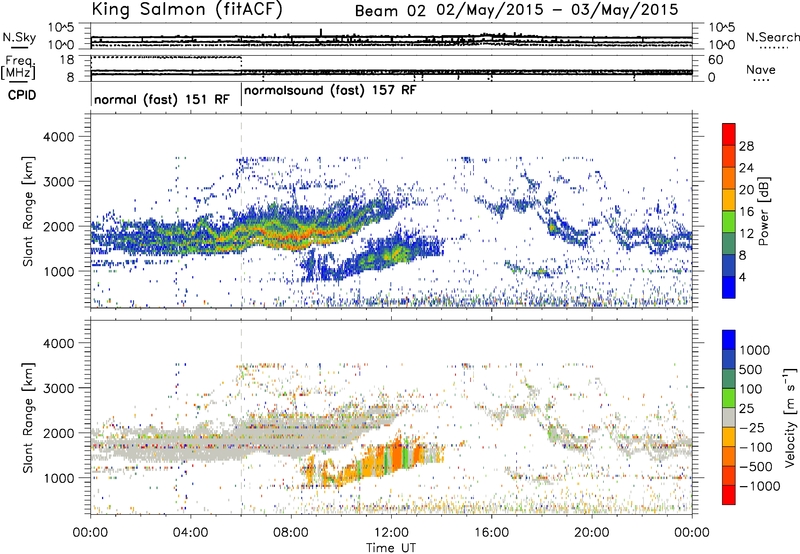Click the 28 tick on Power colorbar
This screenshot has width=800, height=554.
[746, 146]
